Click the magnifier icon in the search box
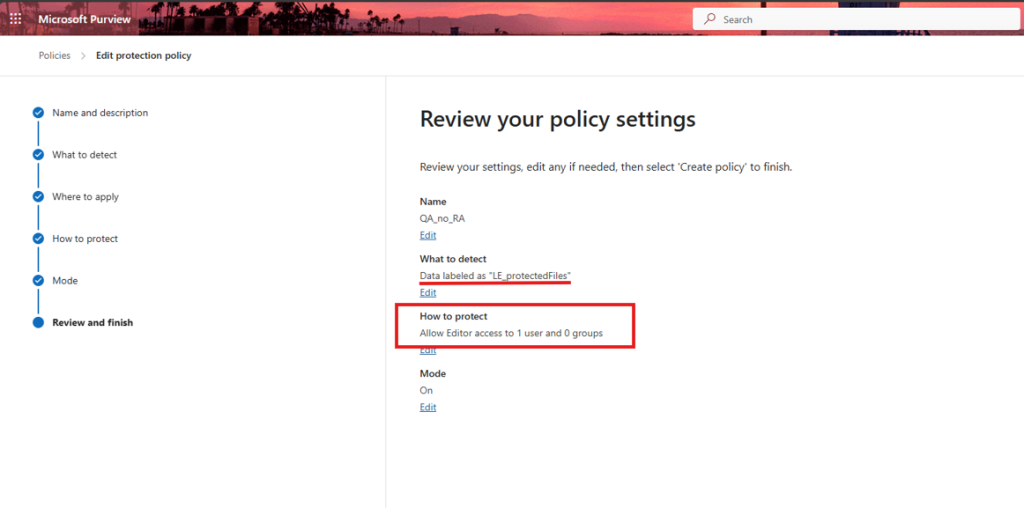 (710, 19)
